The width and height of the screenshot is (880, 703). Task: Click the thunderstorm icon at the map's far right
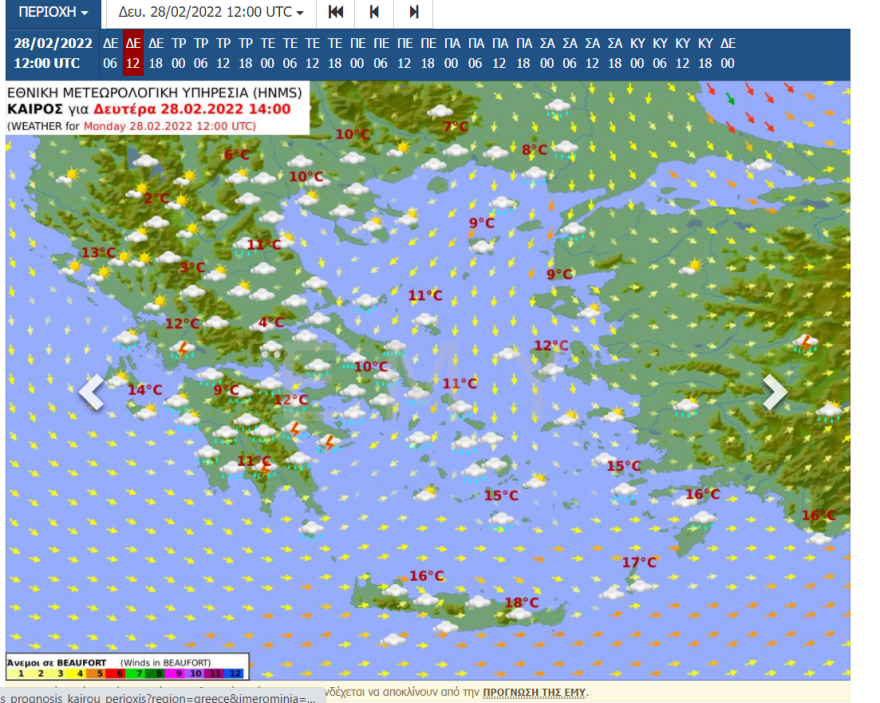[805, 343]
